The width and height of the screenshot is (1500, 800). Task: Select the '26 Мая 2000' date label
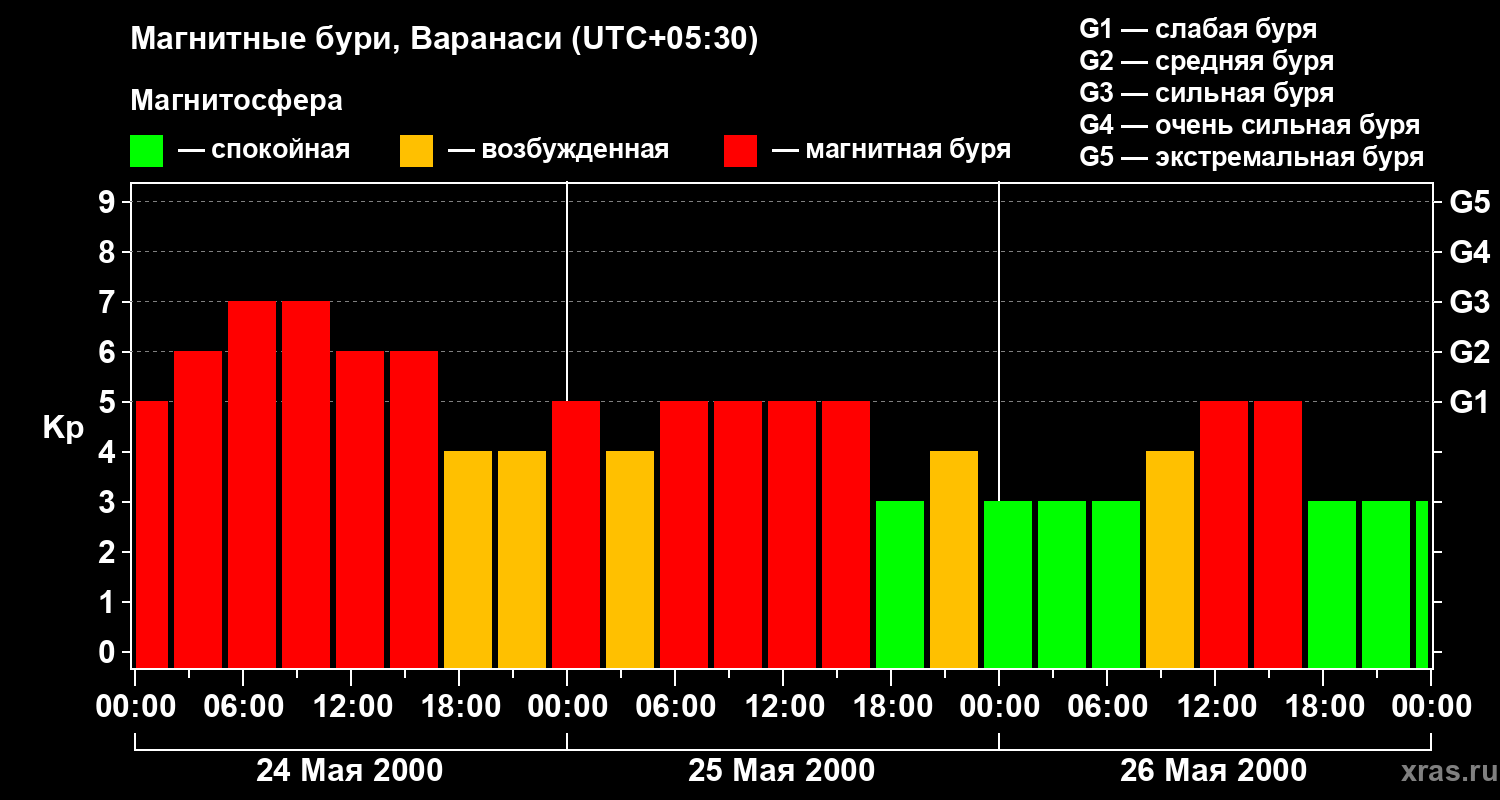point(1213,770)
